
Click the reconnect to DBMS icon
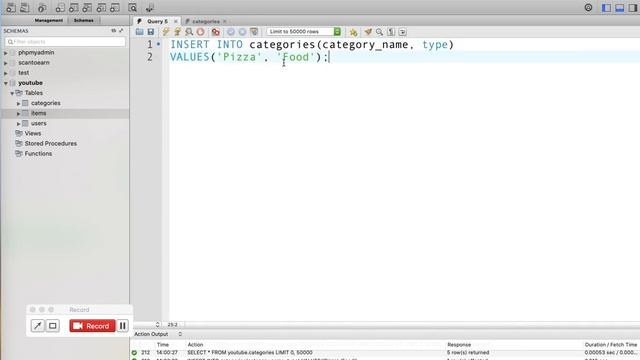point(149,7)
